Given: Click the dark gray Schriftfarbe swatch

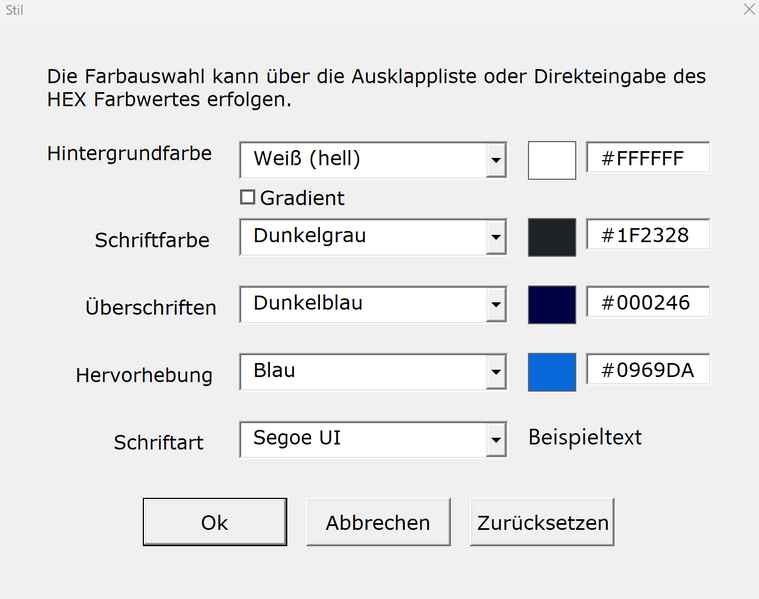Looking at the screenshot, I should pos(552,237).
